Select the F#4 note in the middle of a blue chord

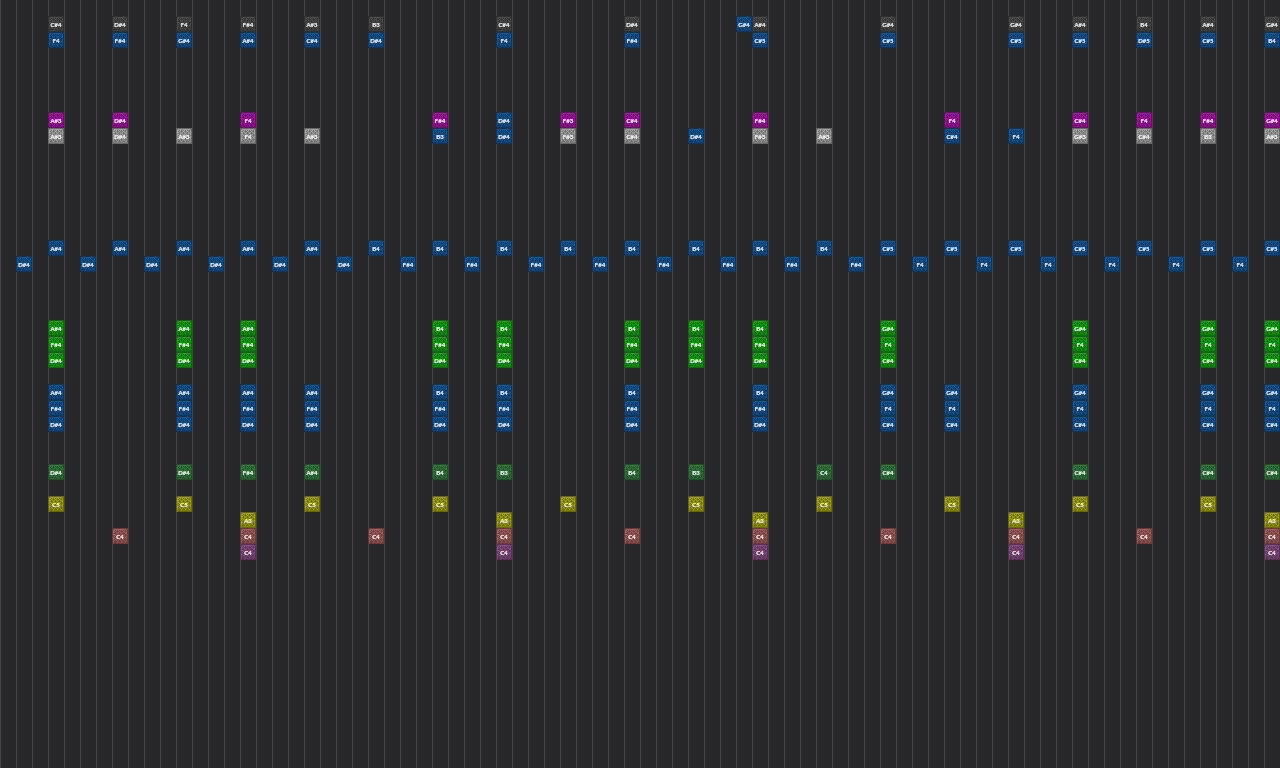55,408
